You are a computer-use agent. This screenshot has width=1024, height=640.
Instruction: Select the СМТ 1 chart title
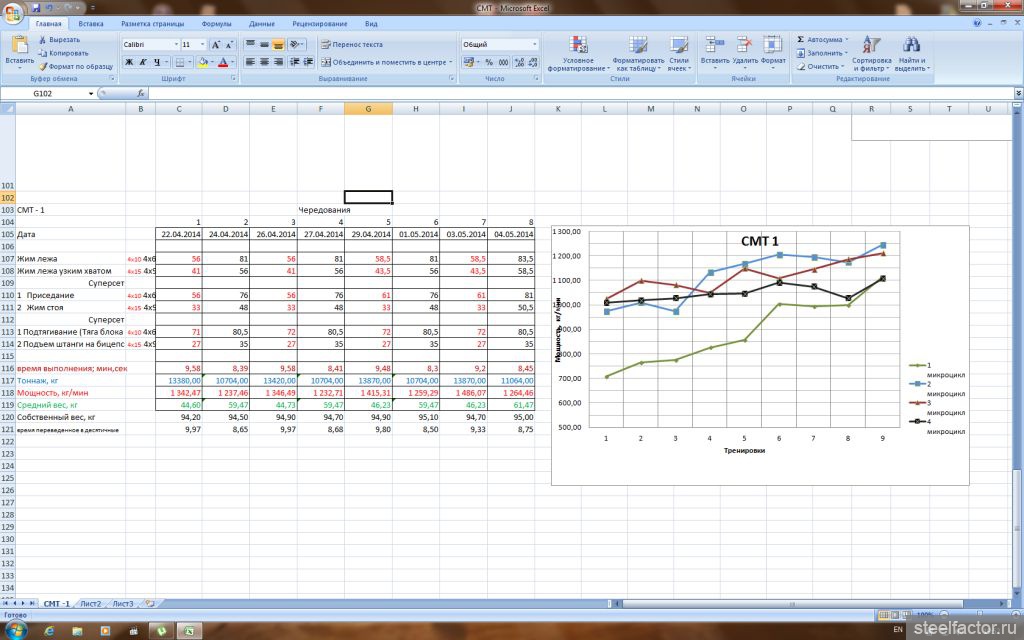click(760, 241)
